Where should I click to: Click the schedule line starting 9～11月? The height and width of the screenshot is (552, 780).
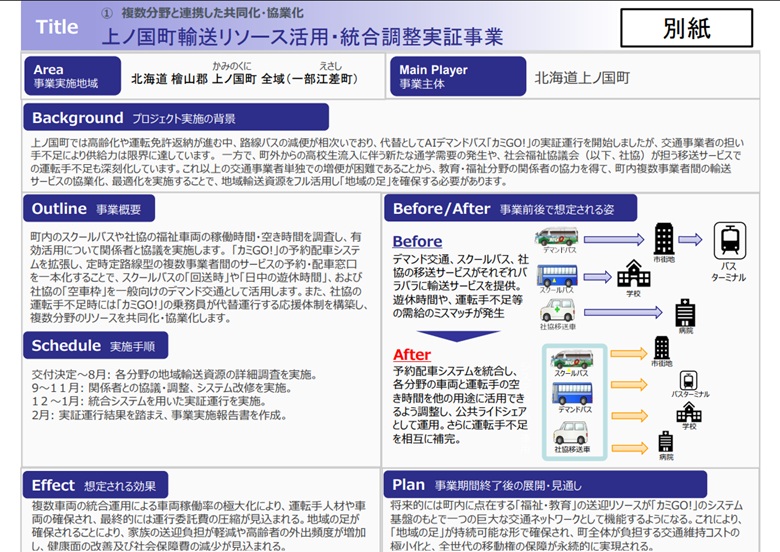click(162, 387)
